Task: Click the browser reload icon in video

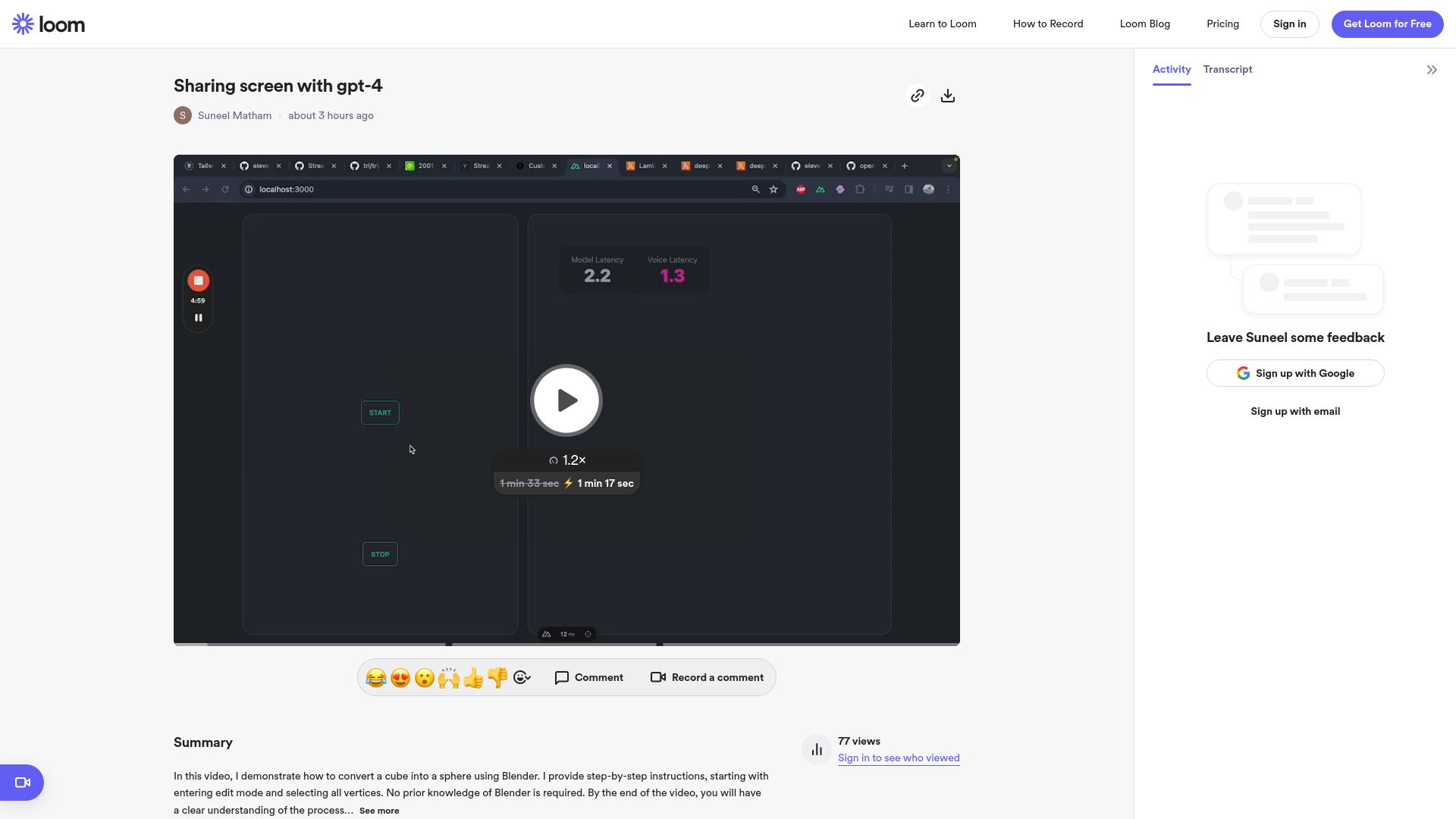Action: click(x=225, y=190)
